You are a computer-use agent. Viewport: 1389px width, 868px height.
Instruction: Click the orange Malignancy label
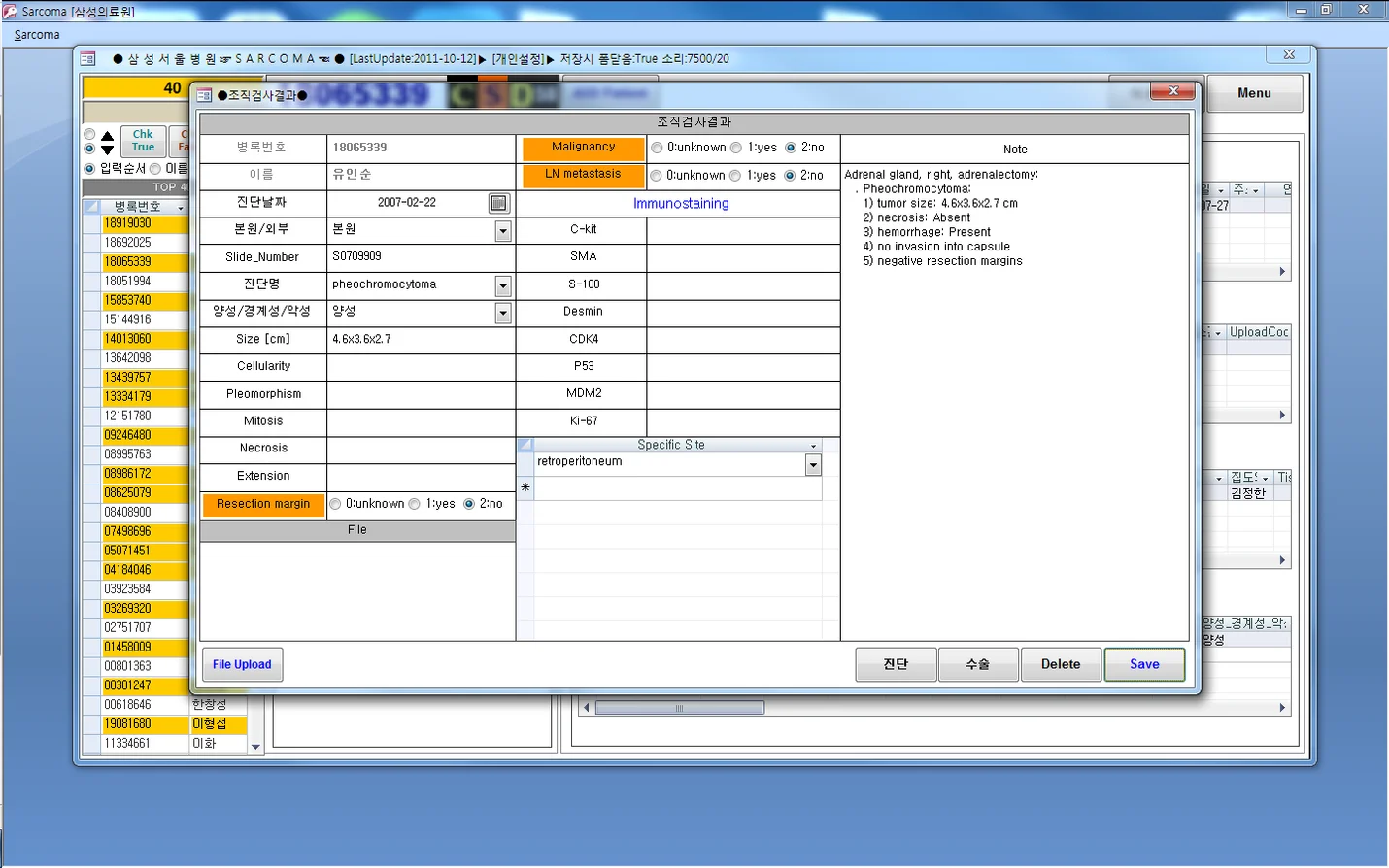point(583,149)
